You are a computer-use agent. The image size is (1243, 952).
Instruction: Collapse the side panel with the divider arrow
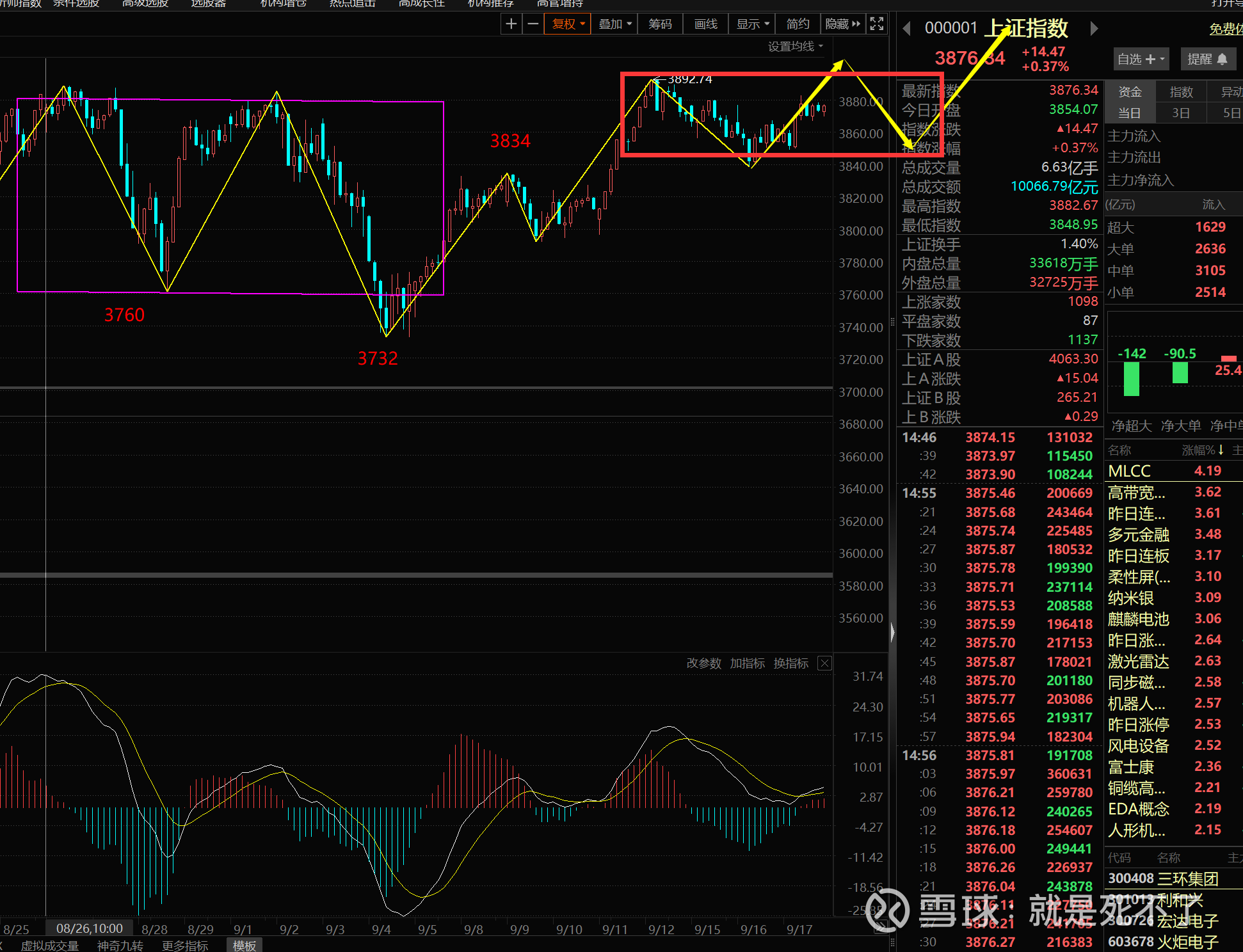pos(892,633)
